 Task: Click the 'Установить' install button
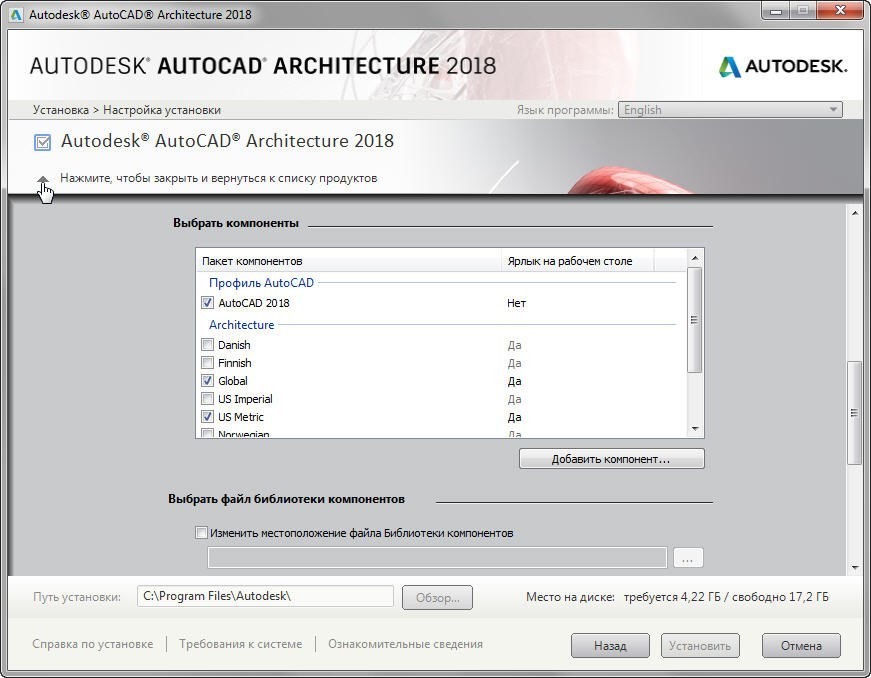coord(700,646)
